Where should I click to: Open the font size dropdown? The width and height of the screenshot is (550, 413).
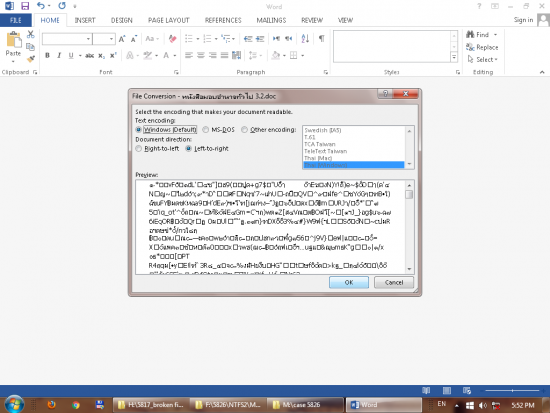(x=111, y=39)
